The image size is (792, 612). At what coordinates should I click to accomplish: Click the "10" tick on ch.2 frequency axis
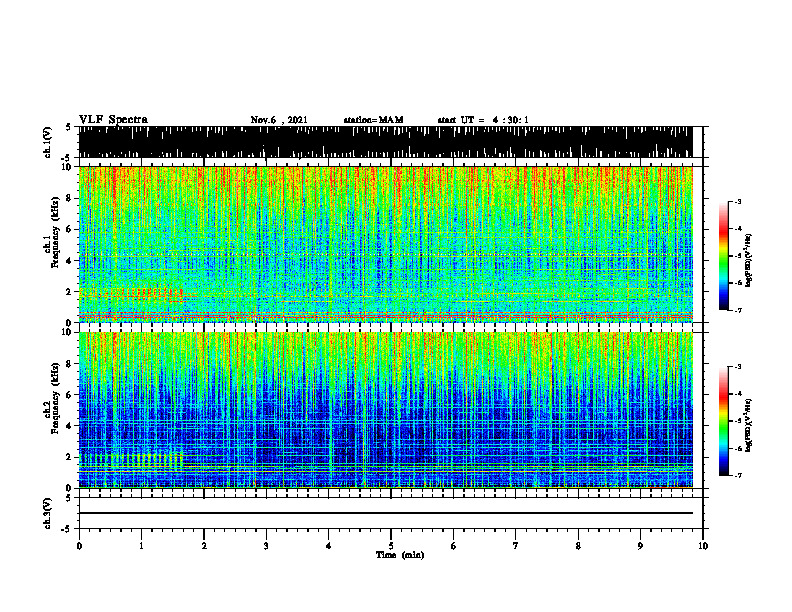tap(67, 332)
